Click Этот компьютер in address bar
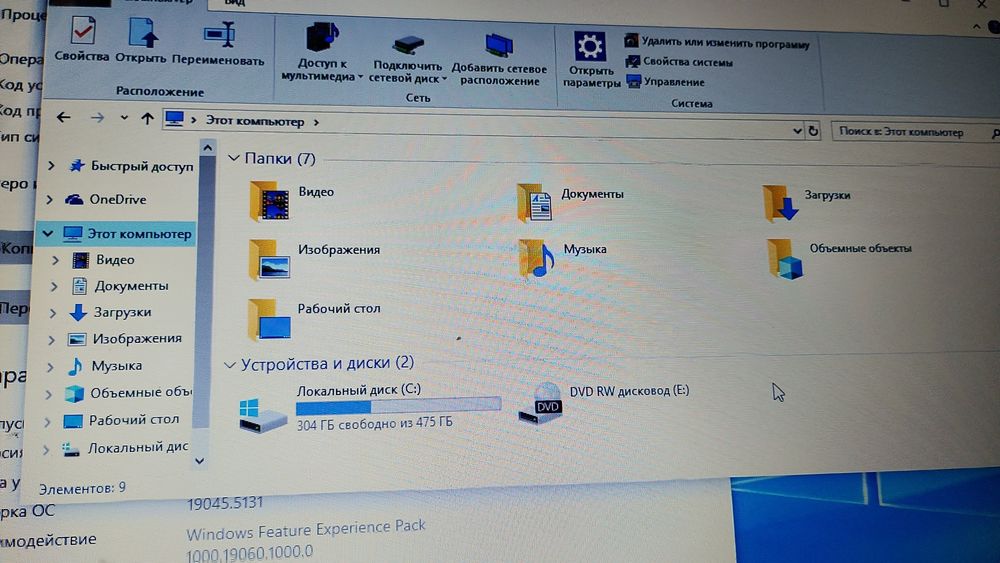 click(254, 121)
